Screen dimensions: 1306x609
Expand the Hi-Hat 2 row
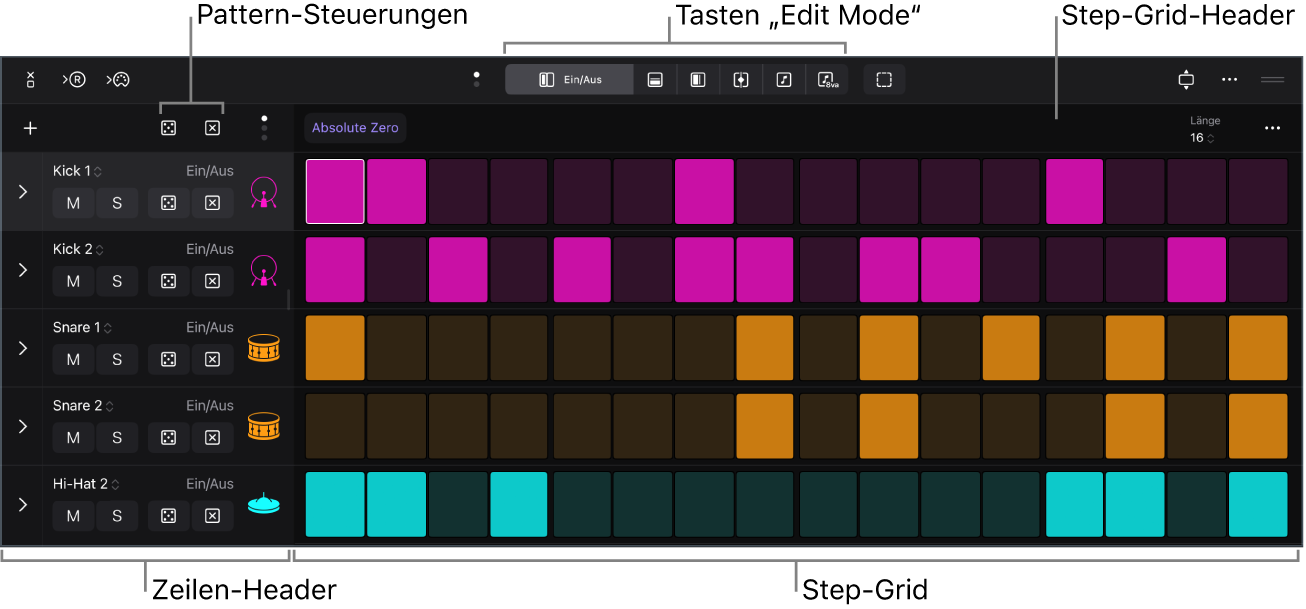coord(22,504)
